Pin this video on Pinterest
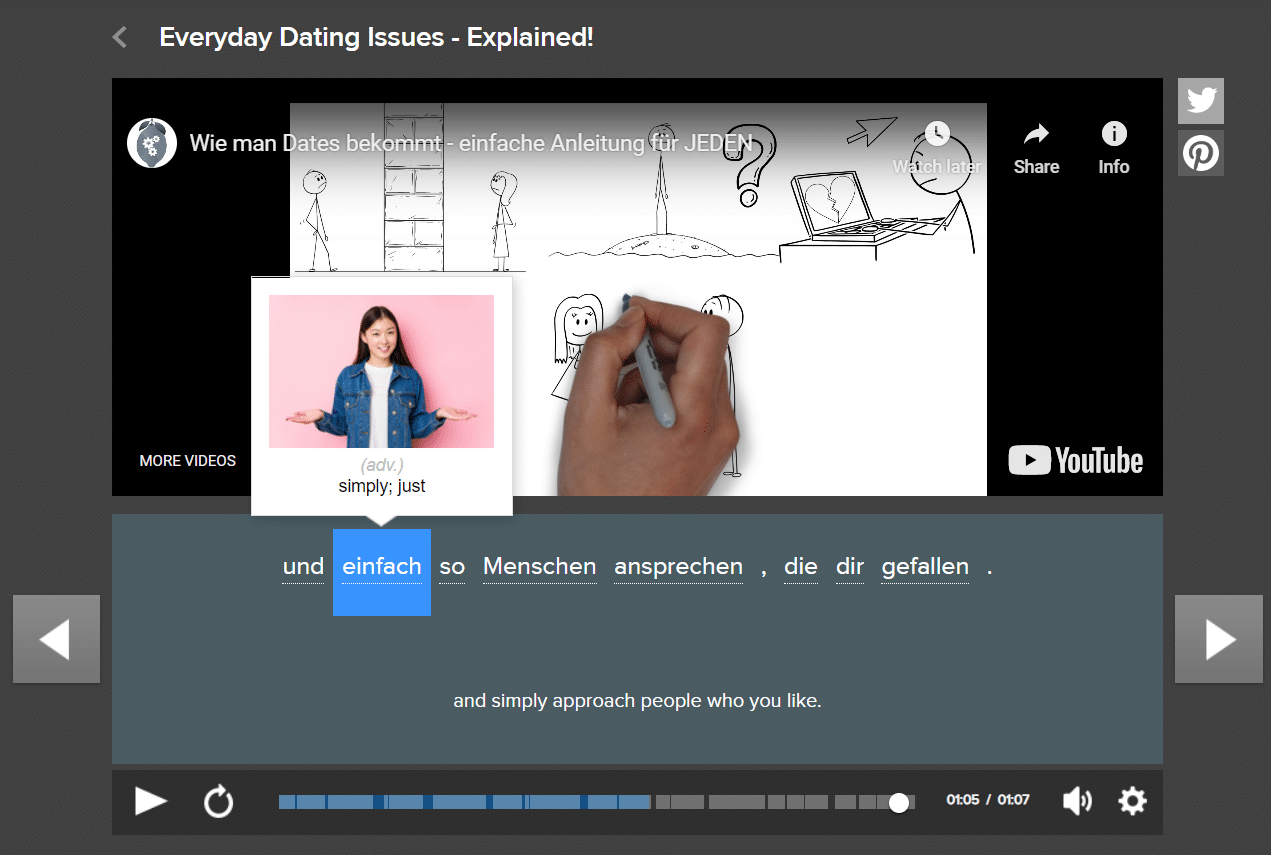1271x855 pixels. point(1200,154)
